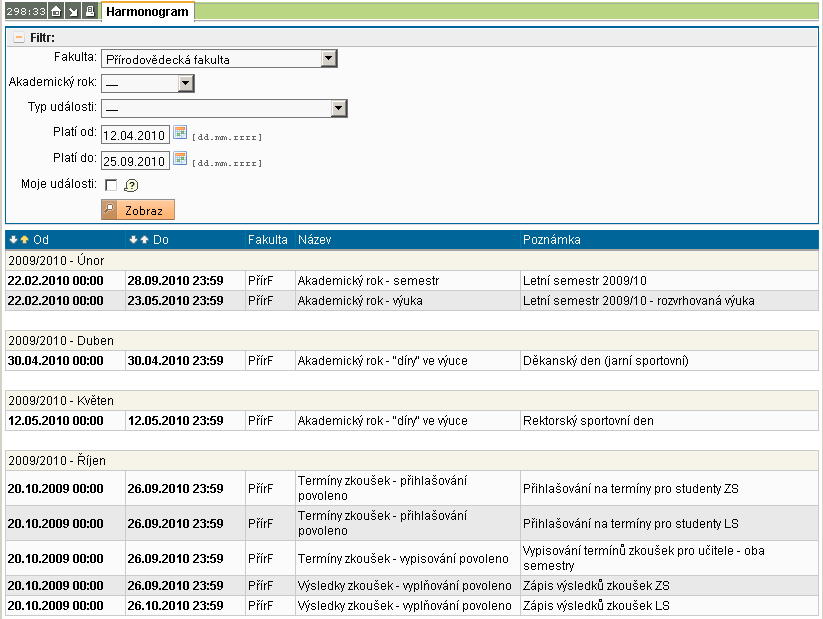Screen dimensions: 823x619
Task: Expand the Akademický rok dropdown
Action: (185, 84)
